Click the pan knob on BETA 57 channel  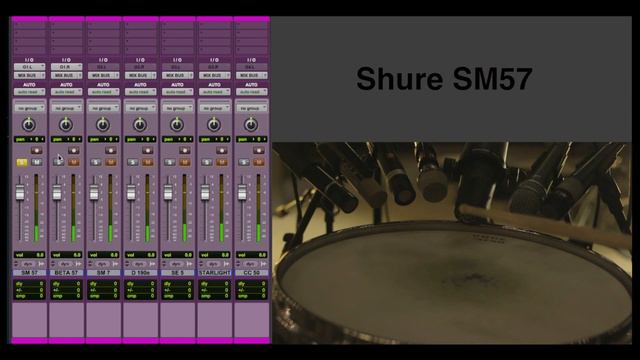coord(66,124)
